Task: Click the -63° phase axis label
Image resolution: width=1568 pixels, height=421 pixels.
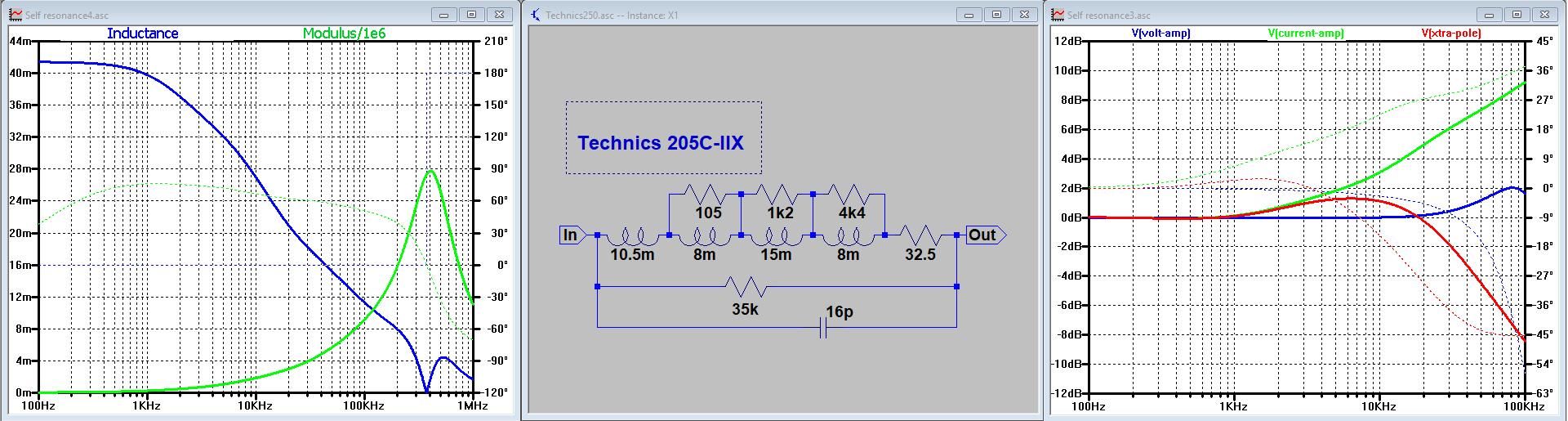Action: click(1542, 393)
